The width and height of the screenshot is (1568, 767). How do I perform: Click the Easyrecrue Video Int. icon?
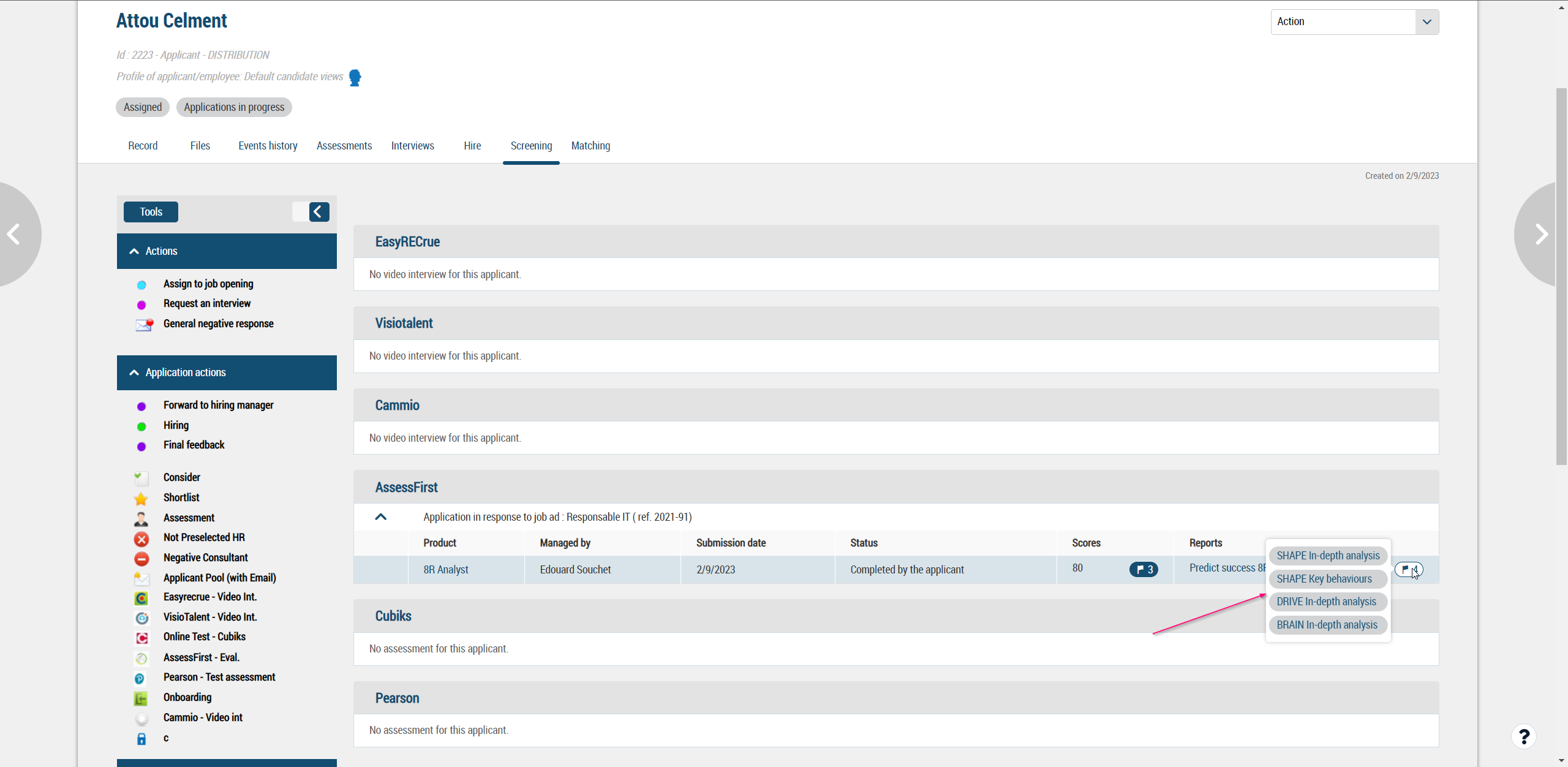[x=141, y=598]
